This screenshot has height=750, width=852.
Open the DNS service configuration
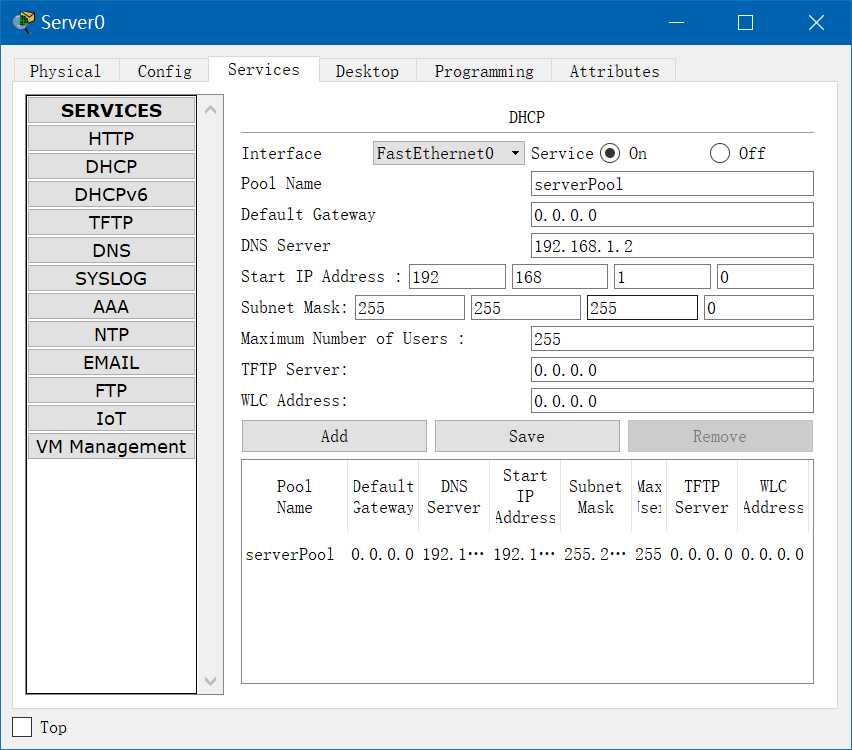pos(111,251)
